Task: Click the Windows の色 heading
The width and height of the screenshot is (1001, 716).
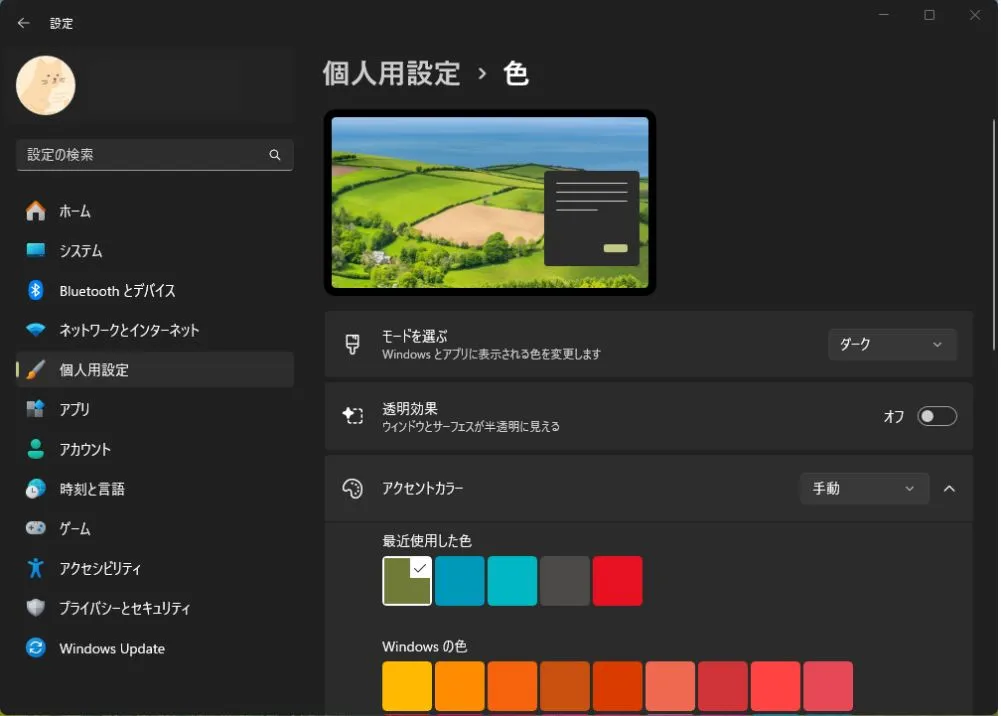Action: 425,646
